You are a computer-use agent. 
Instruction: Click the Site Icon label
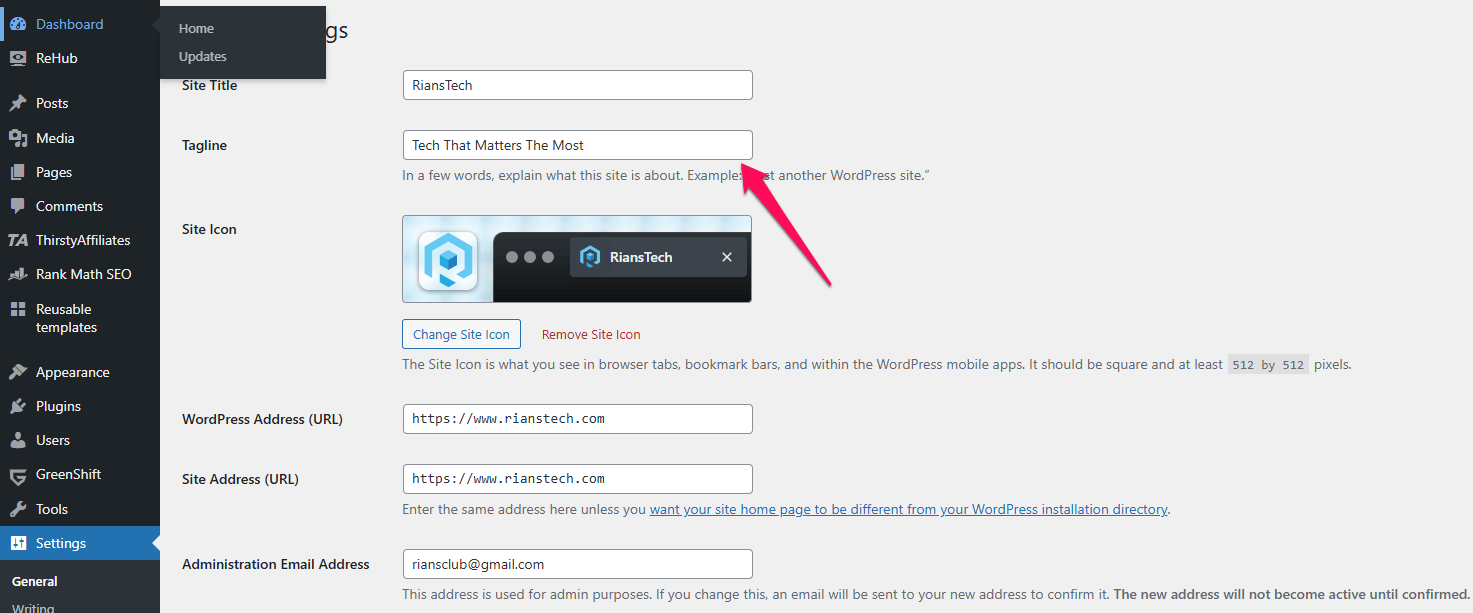(x=209, y=229)
